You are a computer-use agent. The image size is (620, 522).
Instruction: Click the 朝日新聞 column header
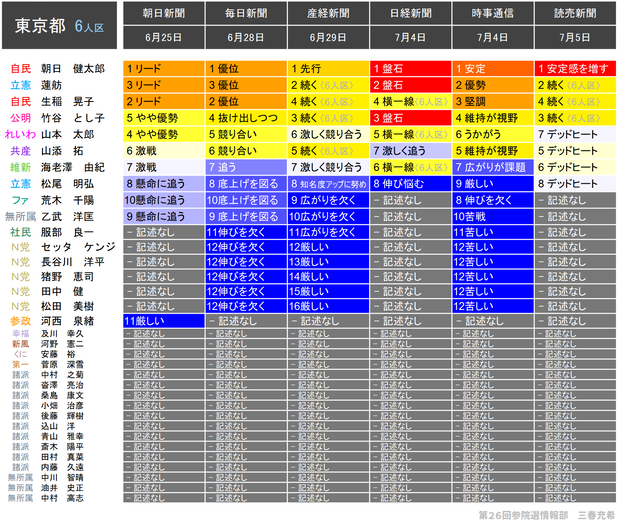coord(164,13)
